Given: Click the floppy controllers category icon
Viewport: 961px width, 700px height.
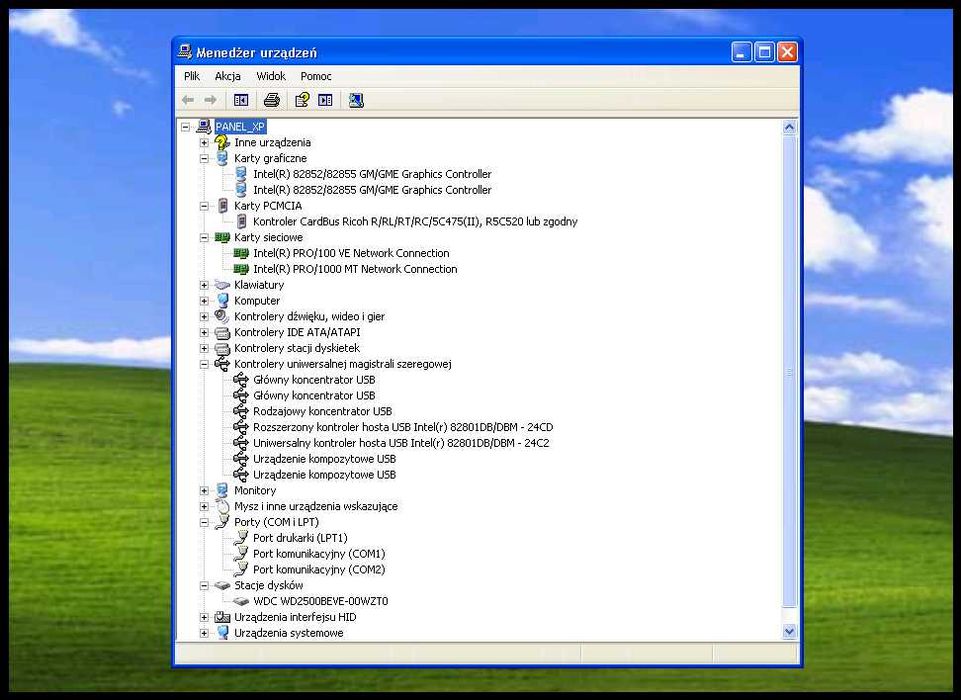Looking at the screenshot, I should point(222,348).
